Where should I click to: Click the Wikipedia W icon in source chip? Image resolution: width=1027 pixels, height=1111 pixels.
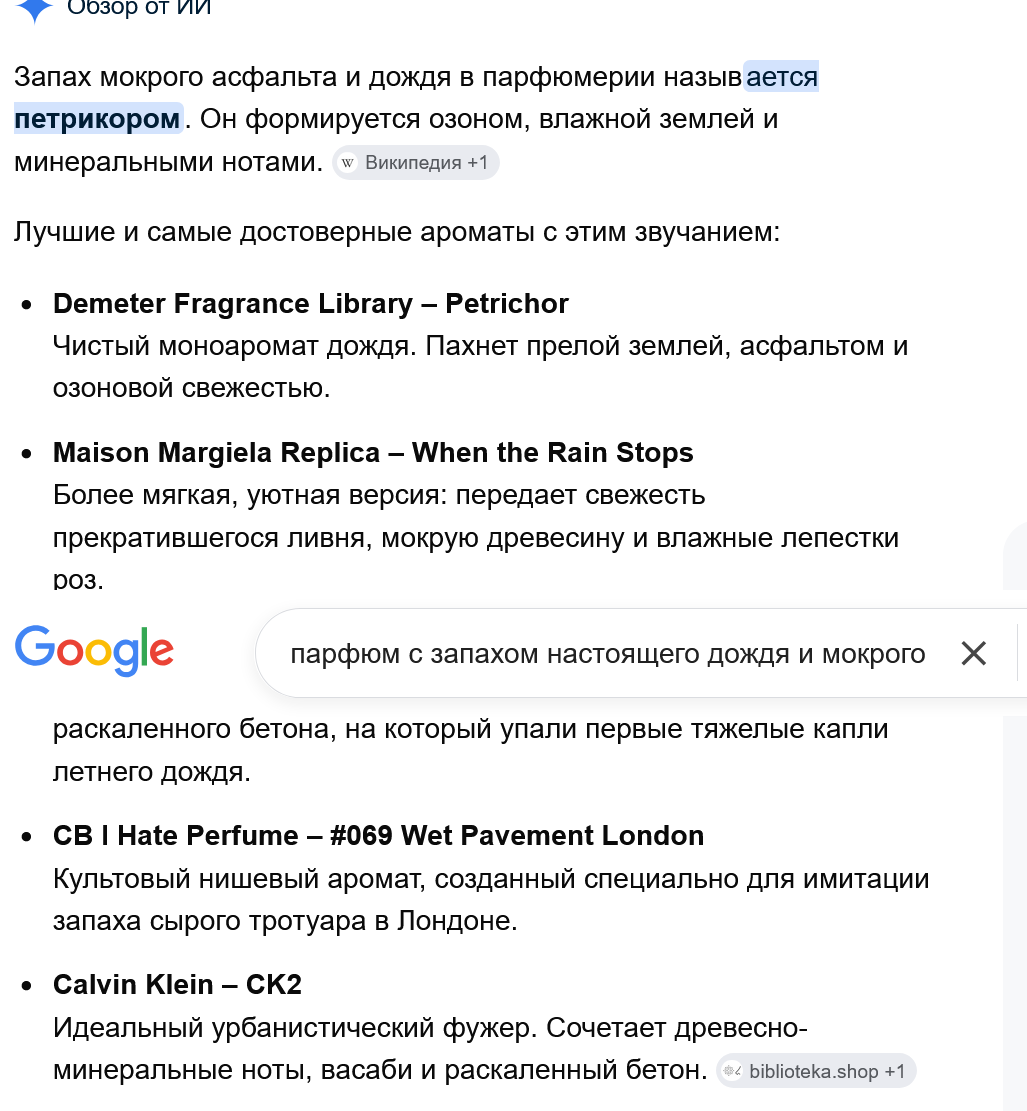point(347,163)
